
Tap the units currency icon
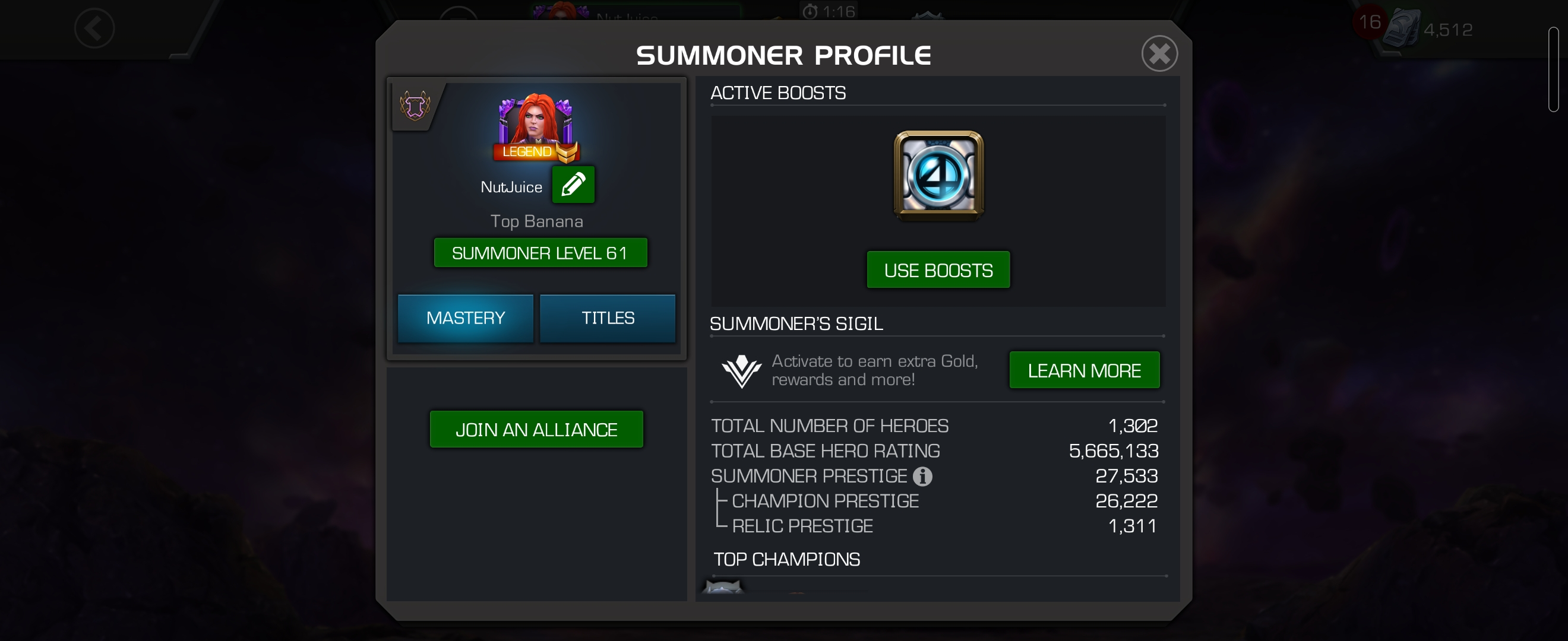[x=1401, y=27]
